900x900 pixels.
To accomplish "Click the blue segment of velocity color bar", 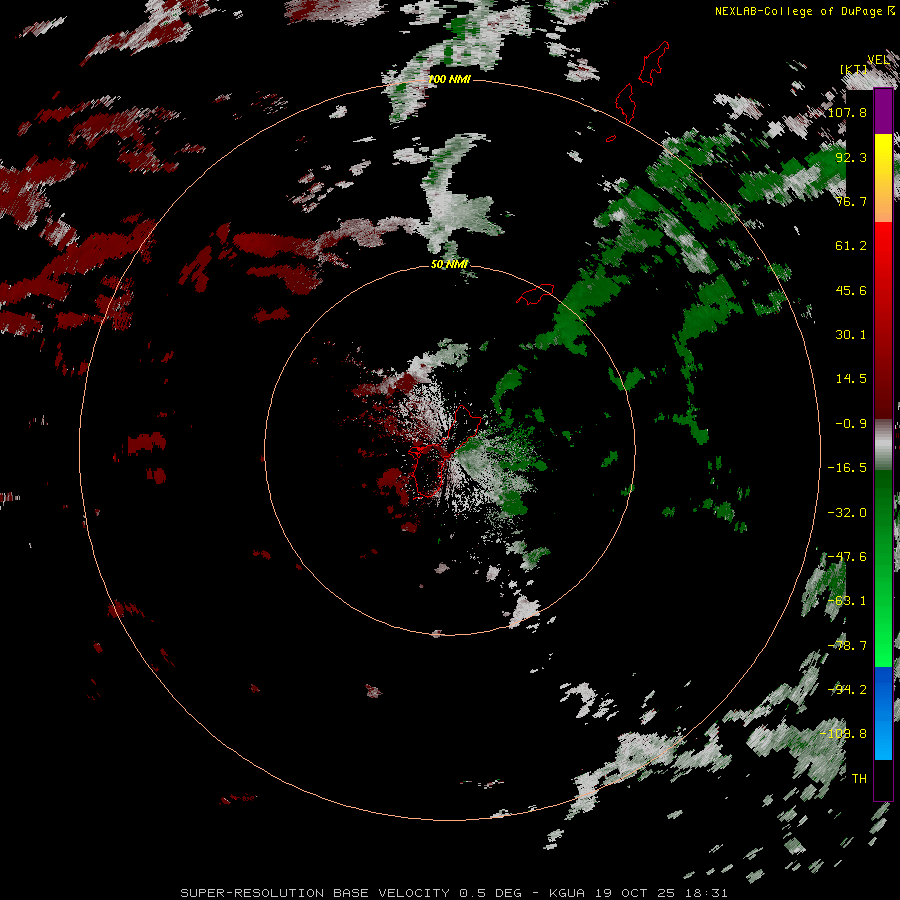I will pyautogui.click(x=883, y=713).
